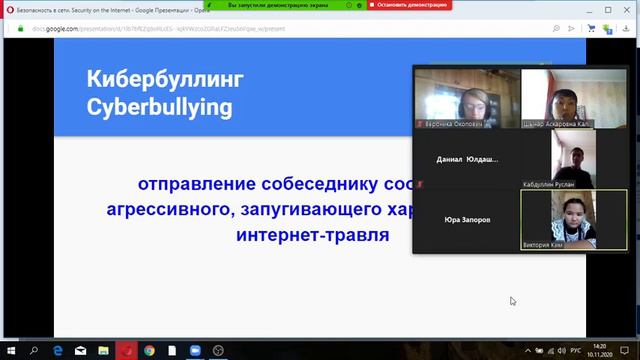Switch to Zoom on the taskbar
640x360 pixels.
pyautogui.click(x=195, y=351)
